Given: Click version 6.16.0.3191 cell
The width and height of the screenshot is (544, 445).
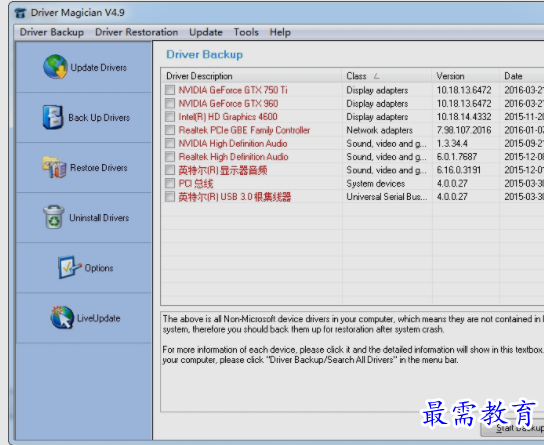Looking at the screenshot, I should click(459, 170).
